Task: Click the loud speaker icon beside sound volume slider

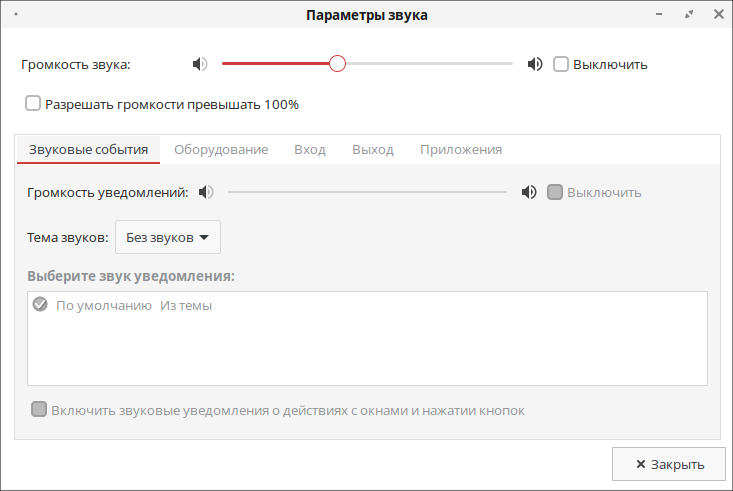Action: 535,64
